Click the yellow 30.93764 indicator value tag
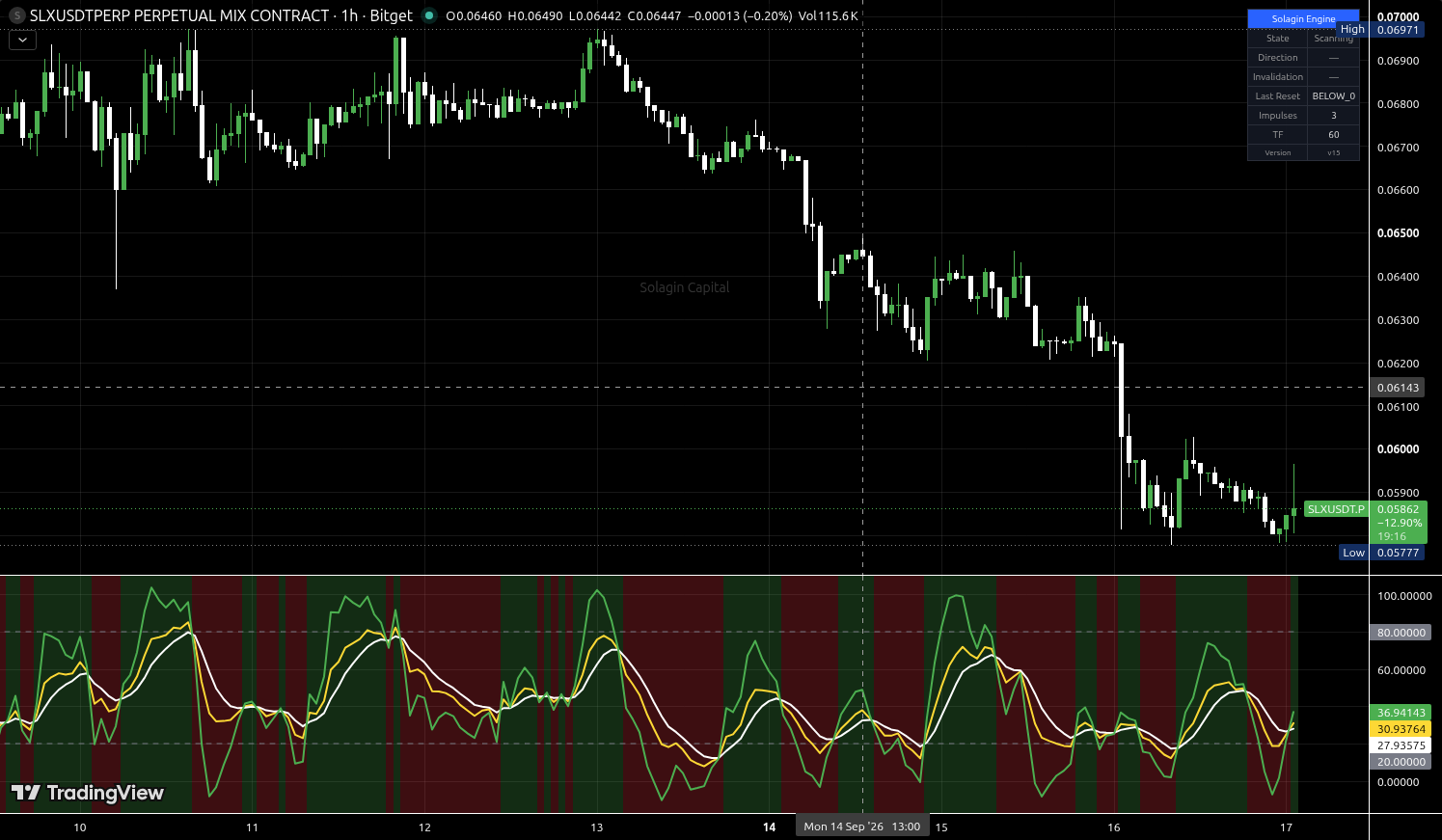Image resolution: width=1442 pixels, height=840 pixels. coord(1401,729)
